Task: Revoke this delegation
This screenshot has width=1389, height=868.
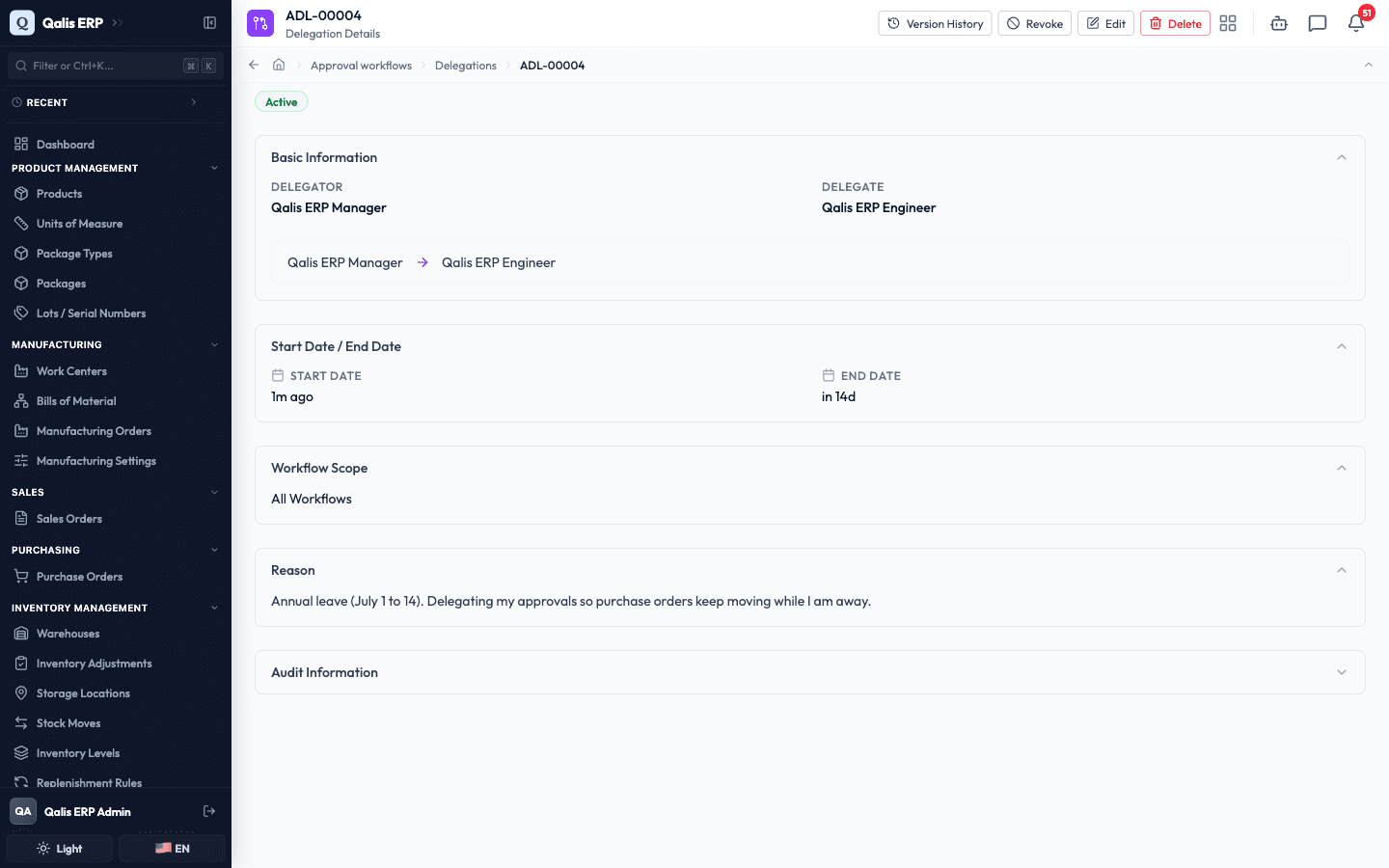Action: (x=1034, y=23)
